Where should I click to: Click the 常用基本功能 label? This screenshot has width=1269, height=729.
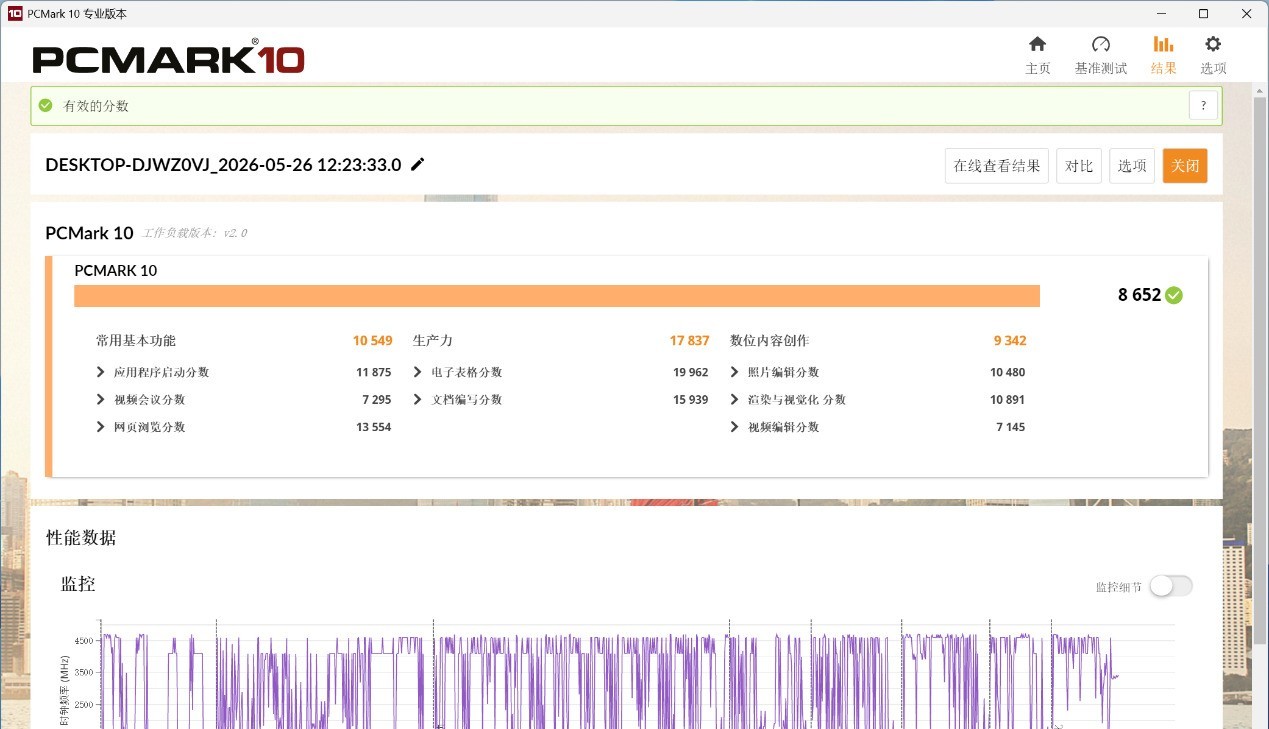(136, 341)
